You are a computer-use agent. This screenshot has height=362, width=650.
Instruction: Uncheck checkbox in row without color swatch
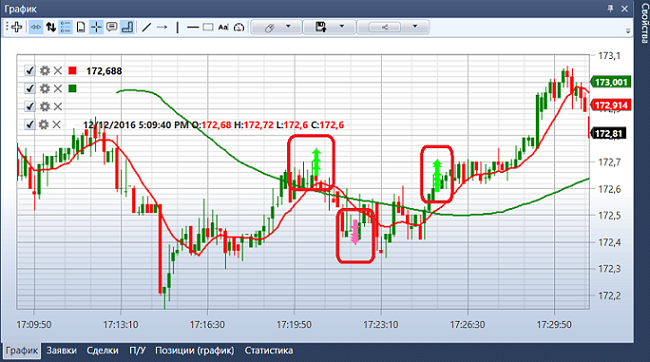coord(29,106)
